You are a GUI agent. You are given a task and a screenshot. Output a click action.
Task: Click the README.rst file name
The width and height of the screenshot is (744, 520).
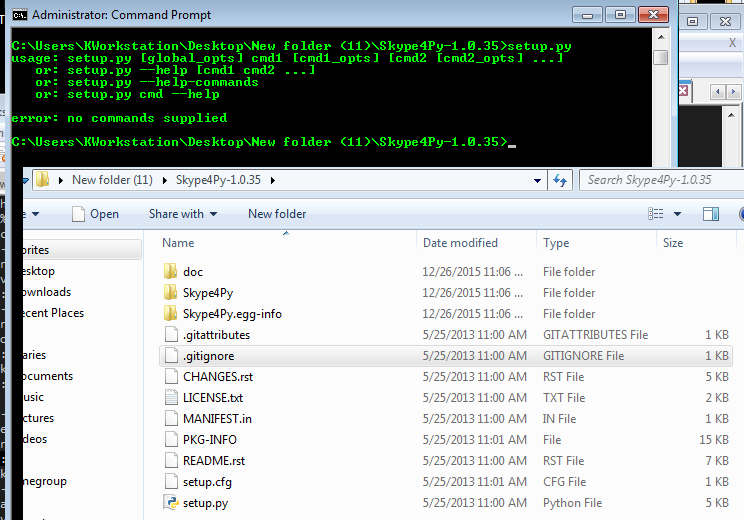click(x=214, y=461)
